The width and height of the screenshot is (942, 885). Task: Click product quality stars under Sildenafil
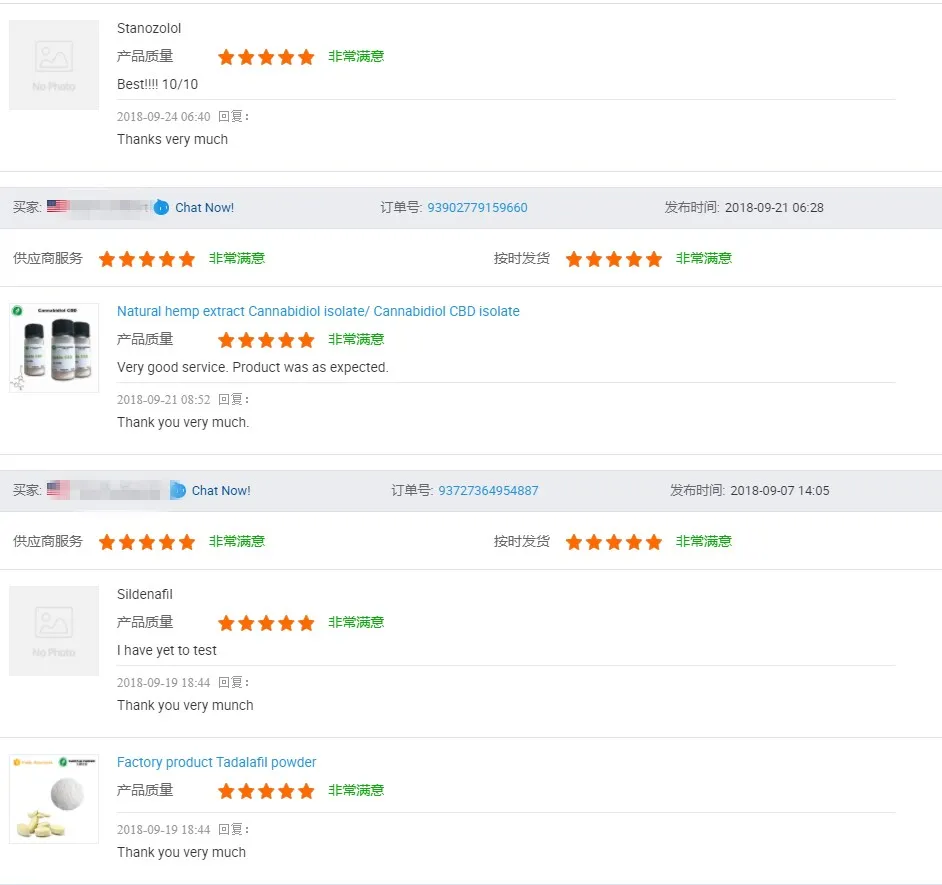[266, 623]
